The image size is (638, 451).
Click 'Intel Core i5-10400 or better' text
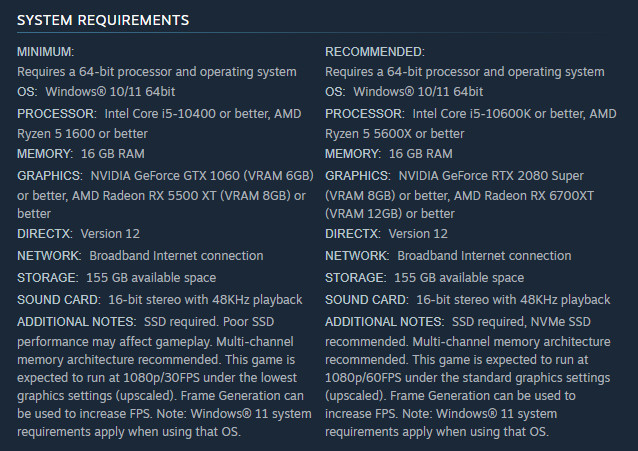tap(187, 114)
